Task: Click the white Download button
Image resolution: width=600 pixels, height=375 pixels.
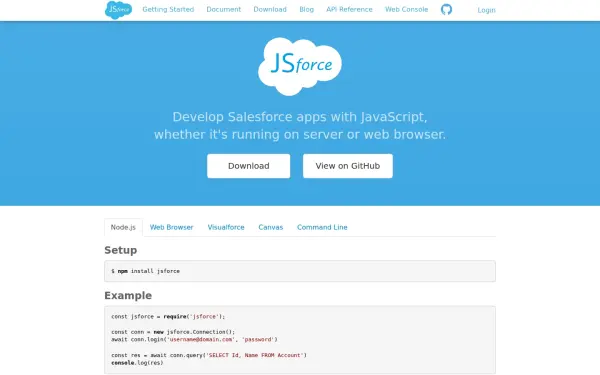Action: (x=249, y=166)
